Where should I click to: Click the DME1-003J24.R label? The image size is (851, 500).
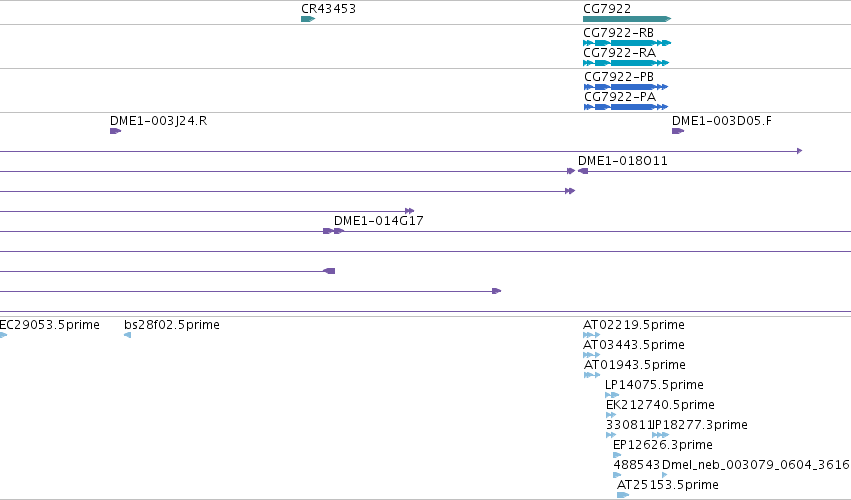click(158, 121)
